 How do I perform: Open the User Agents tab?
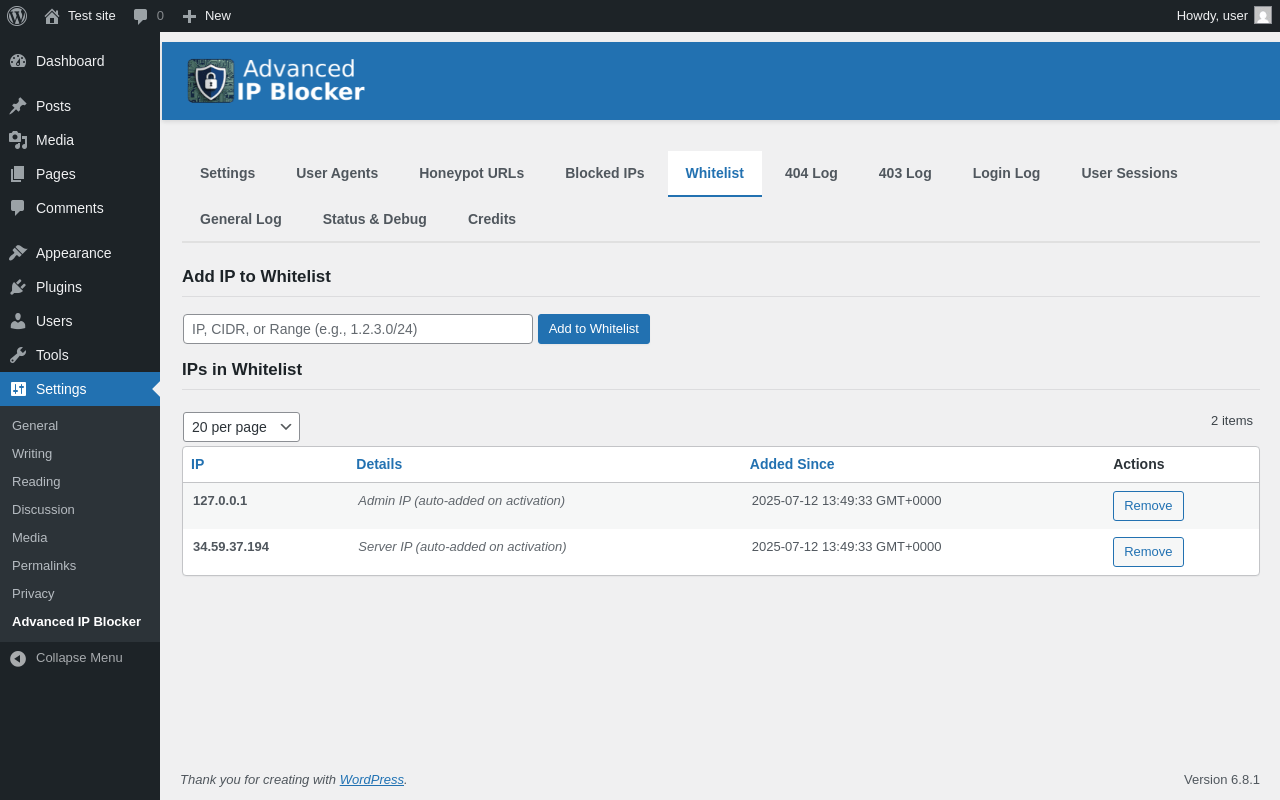337,173
